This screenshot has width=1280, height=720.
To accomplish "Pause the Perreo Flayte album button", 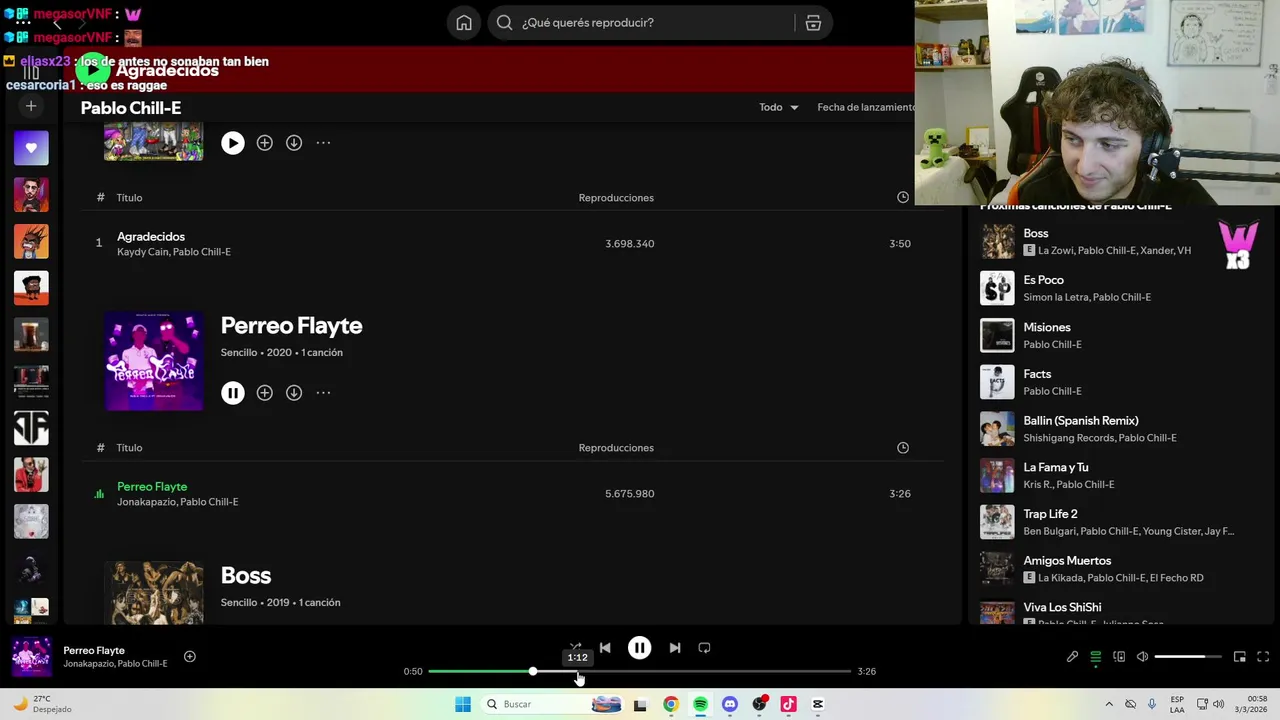I will click(x=233, y=393).
